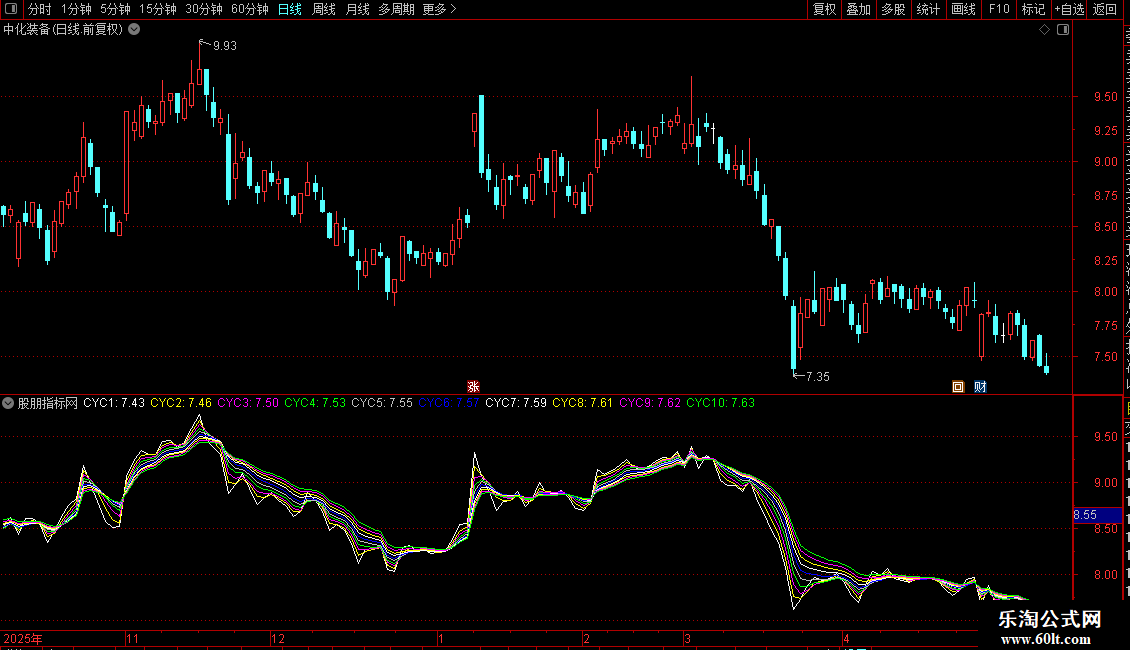Click the 9.93 high price label
Viewport: 1130px width, 650px height.
[x=225, y=46]
